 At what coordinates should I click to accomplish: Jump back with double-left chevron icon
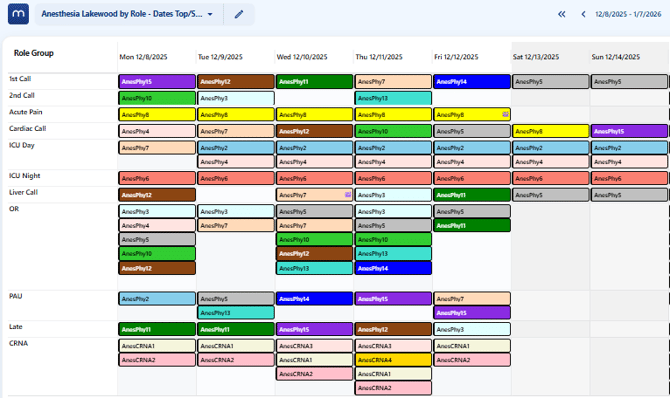561,14
